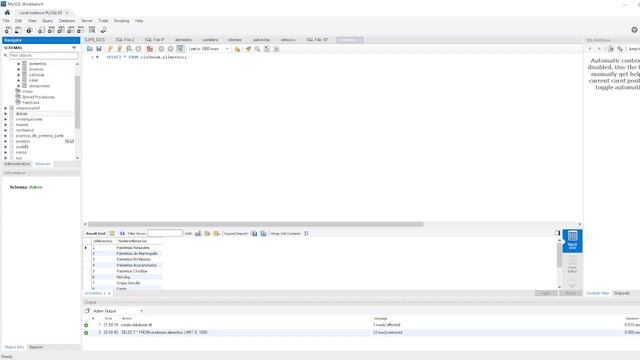Switch to the alimentos editor tab
Image resolution: width=640 pixels, height=360 pixels.
(x=183, y=40)
